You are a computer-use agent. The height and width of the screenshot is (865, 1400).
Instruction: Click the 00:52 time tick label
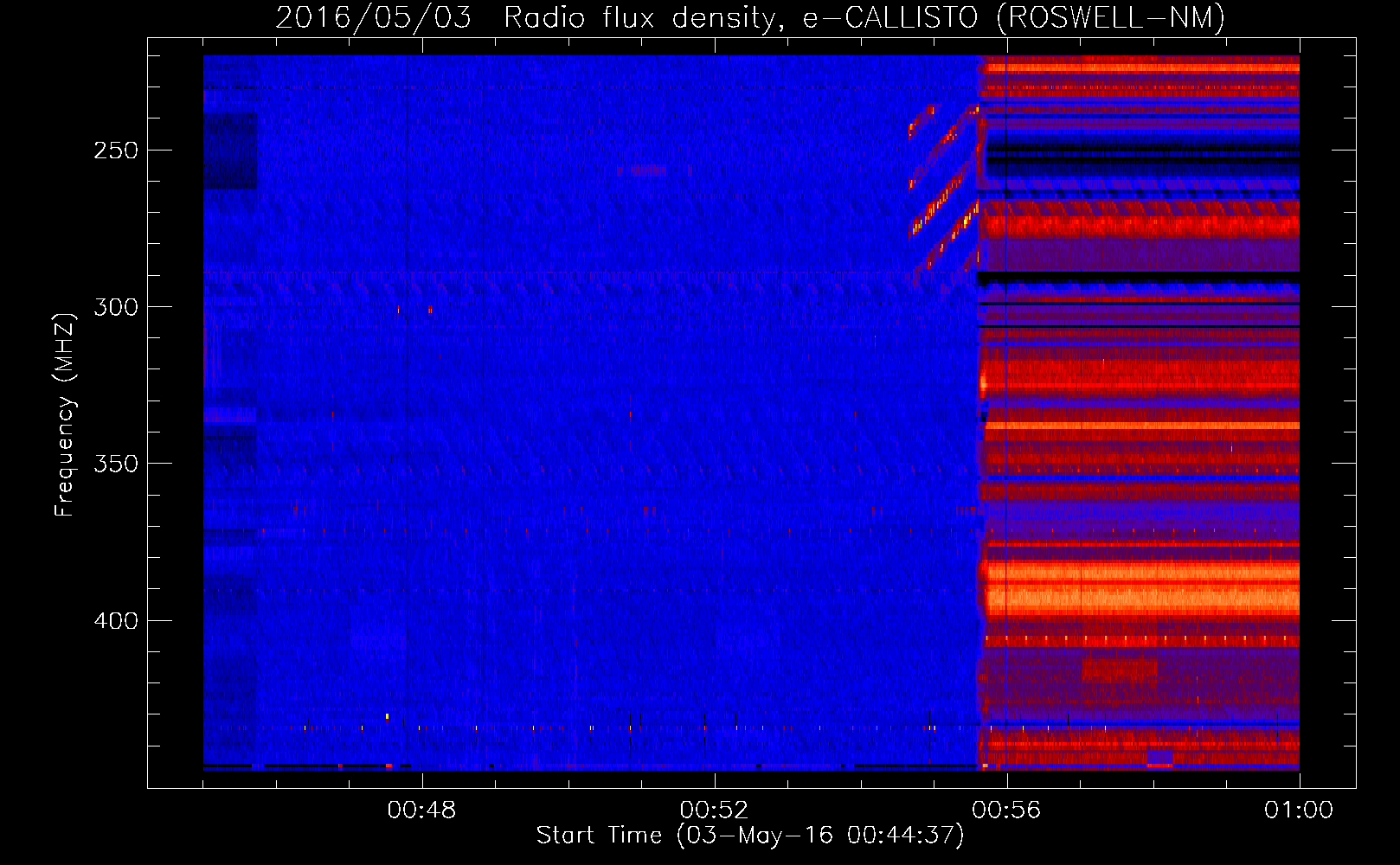(x=714, y=811)
